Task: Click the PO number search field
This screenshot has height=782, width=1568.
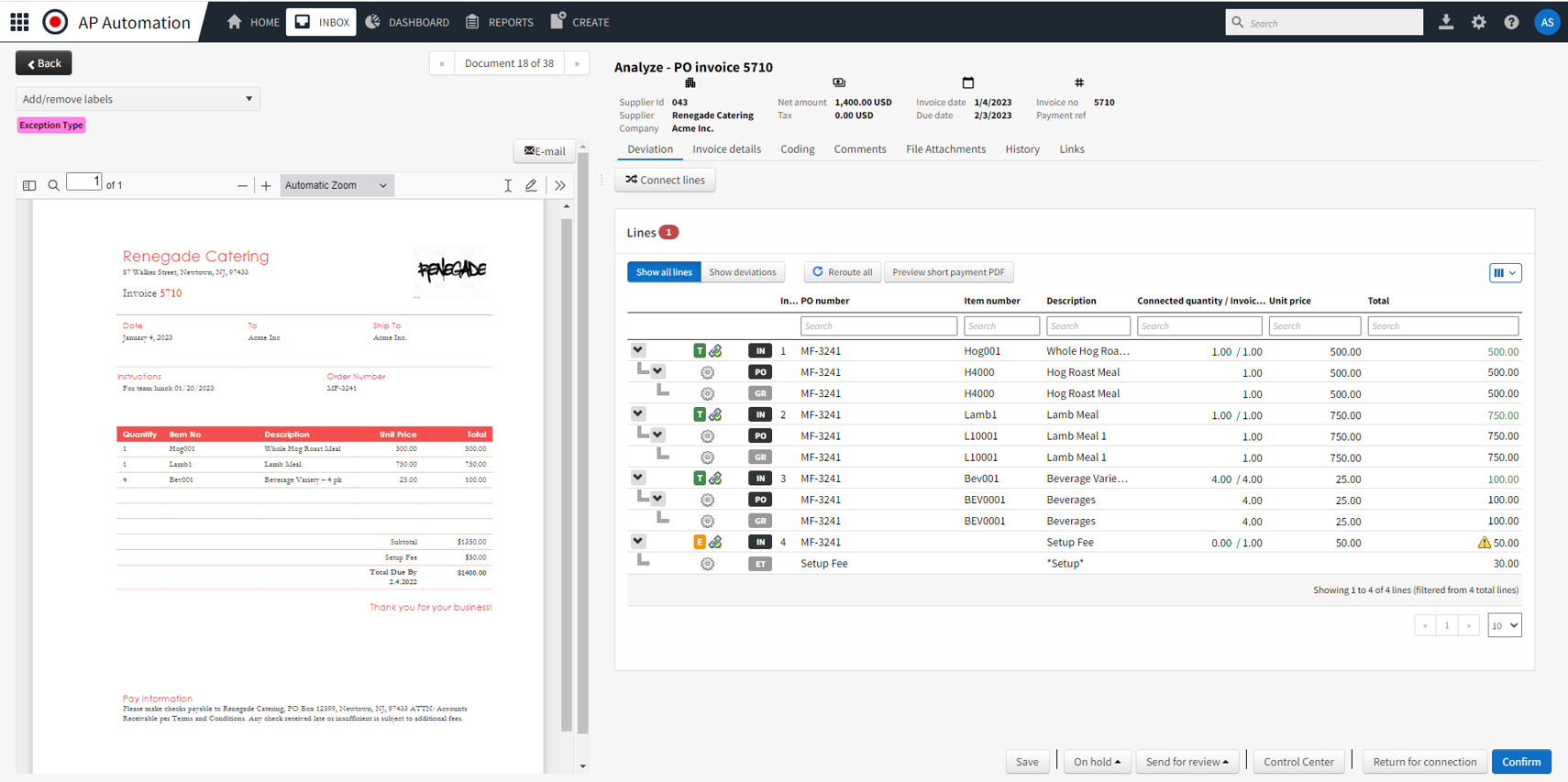Action: (x=878, y=326)
